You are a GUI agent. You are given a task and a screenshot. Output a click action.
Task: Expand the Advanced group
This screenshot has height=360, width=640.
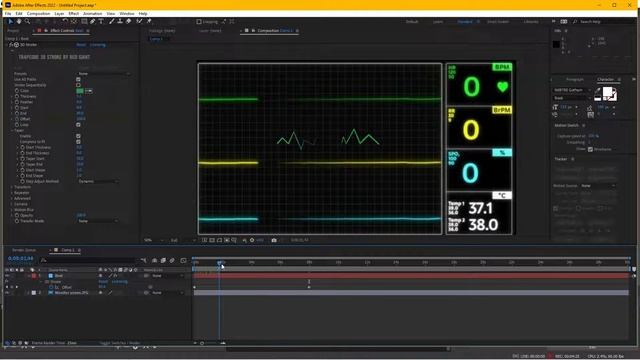pos(11,198)
